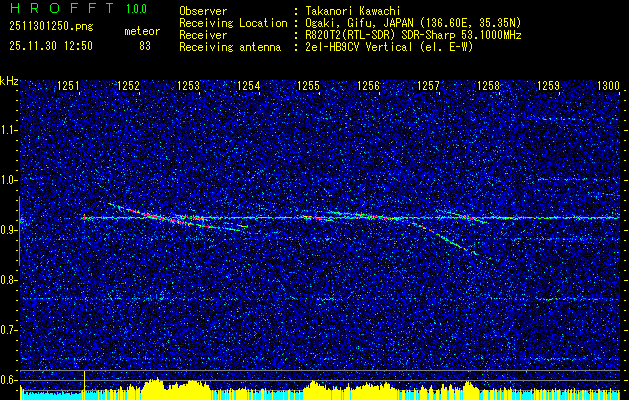This screenshot has height=400, width=629.
Task: Click the 1253 time axis label
Action: [x=189, y=86]
